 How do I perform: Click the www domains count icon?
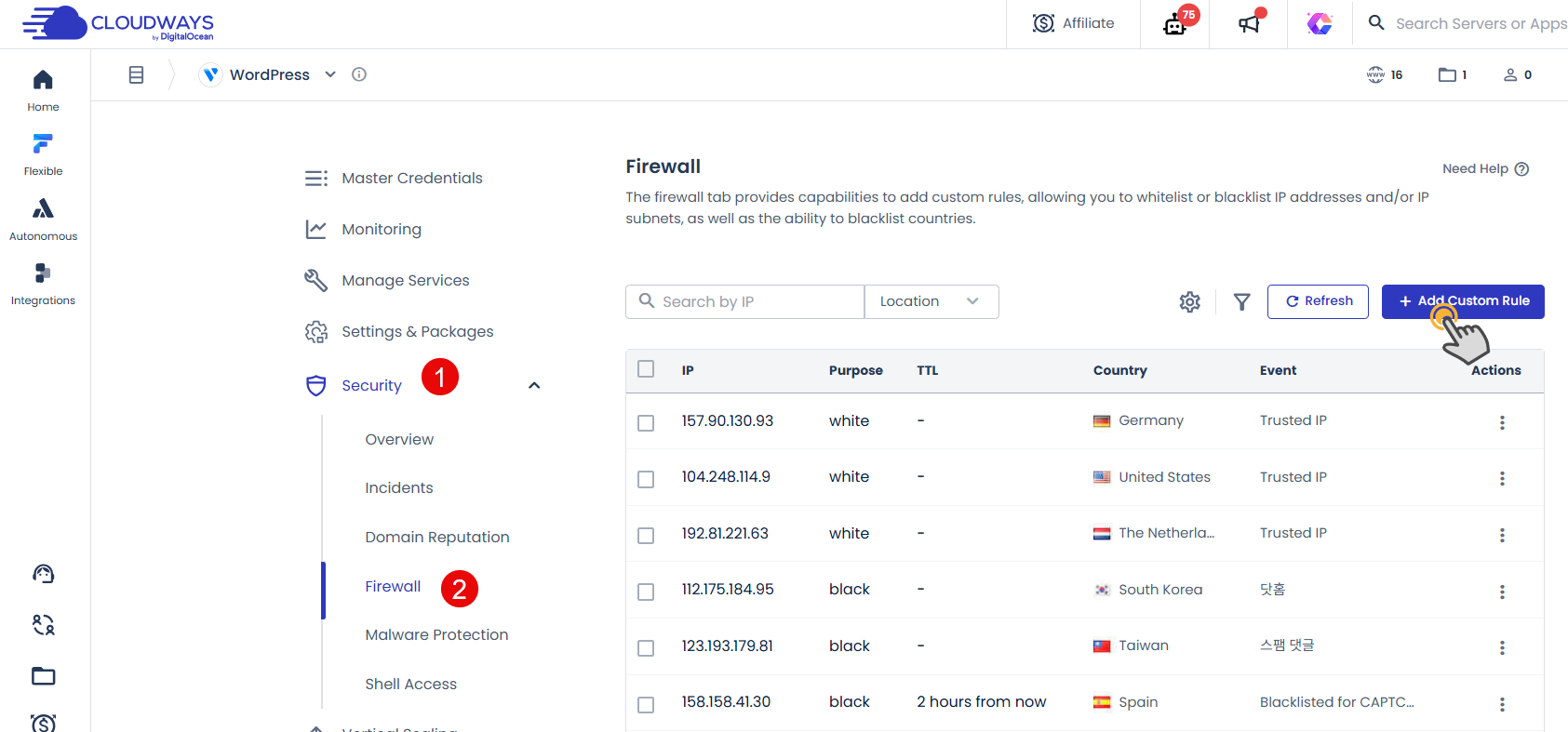pyautogui.click(x=1375, y=75)
